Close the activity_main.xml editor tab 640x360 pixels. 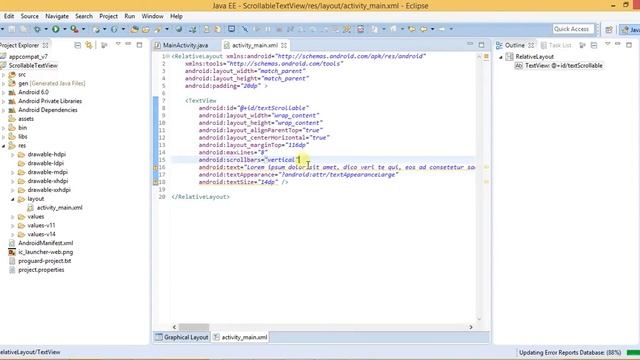[284, 45]
